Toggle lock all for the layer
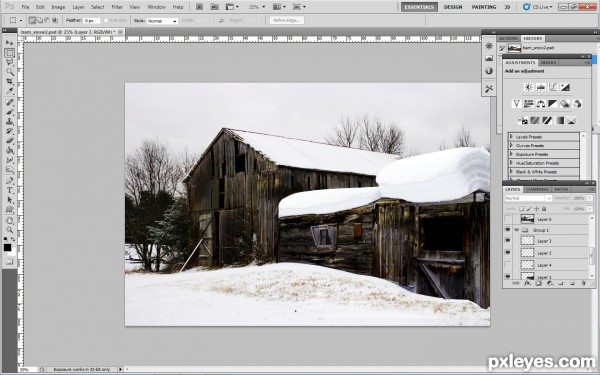 [544, 209]
